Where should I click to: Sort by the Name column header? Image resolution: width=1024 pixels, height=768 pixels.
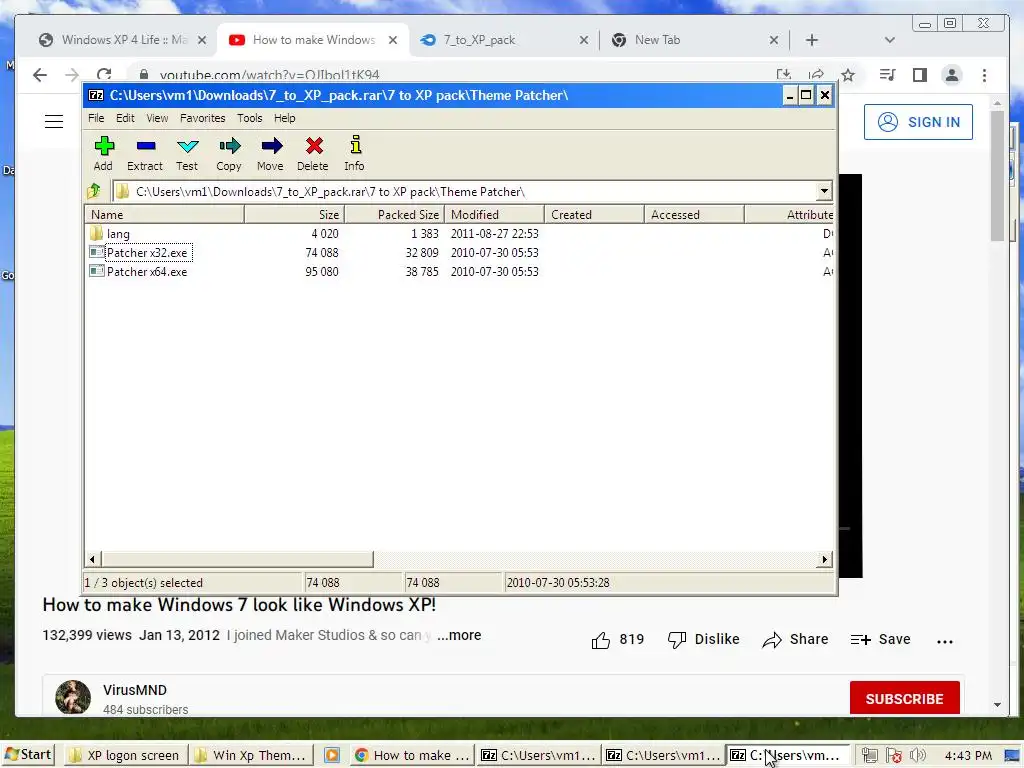[165, 214]
